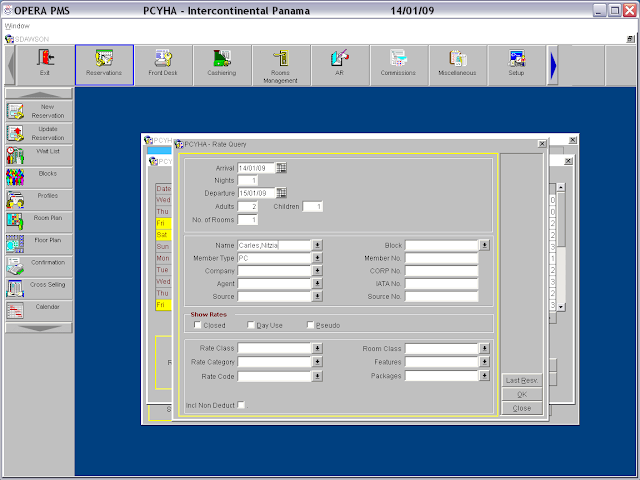Open the Cashiering module
This screenshot has width=640, height=480.
pos(222,65)
